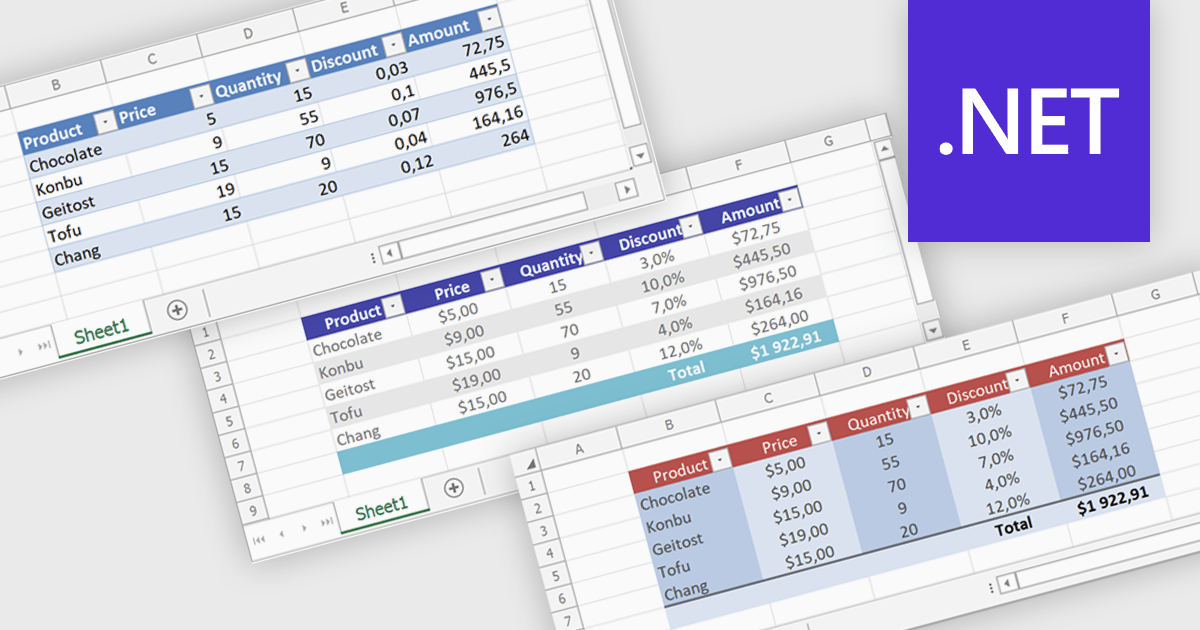Click the scroll-down arrow in the blue-table window
The image size is (1200, 630).
tap(640, 157)
